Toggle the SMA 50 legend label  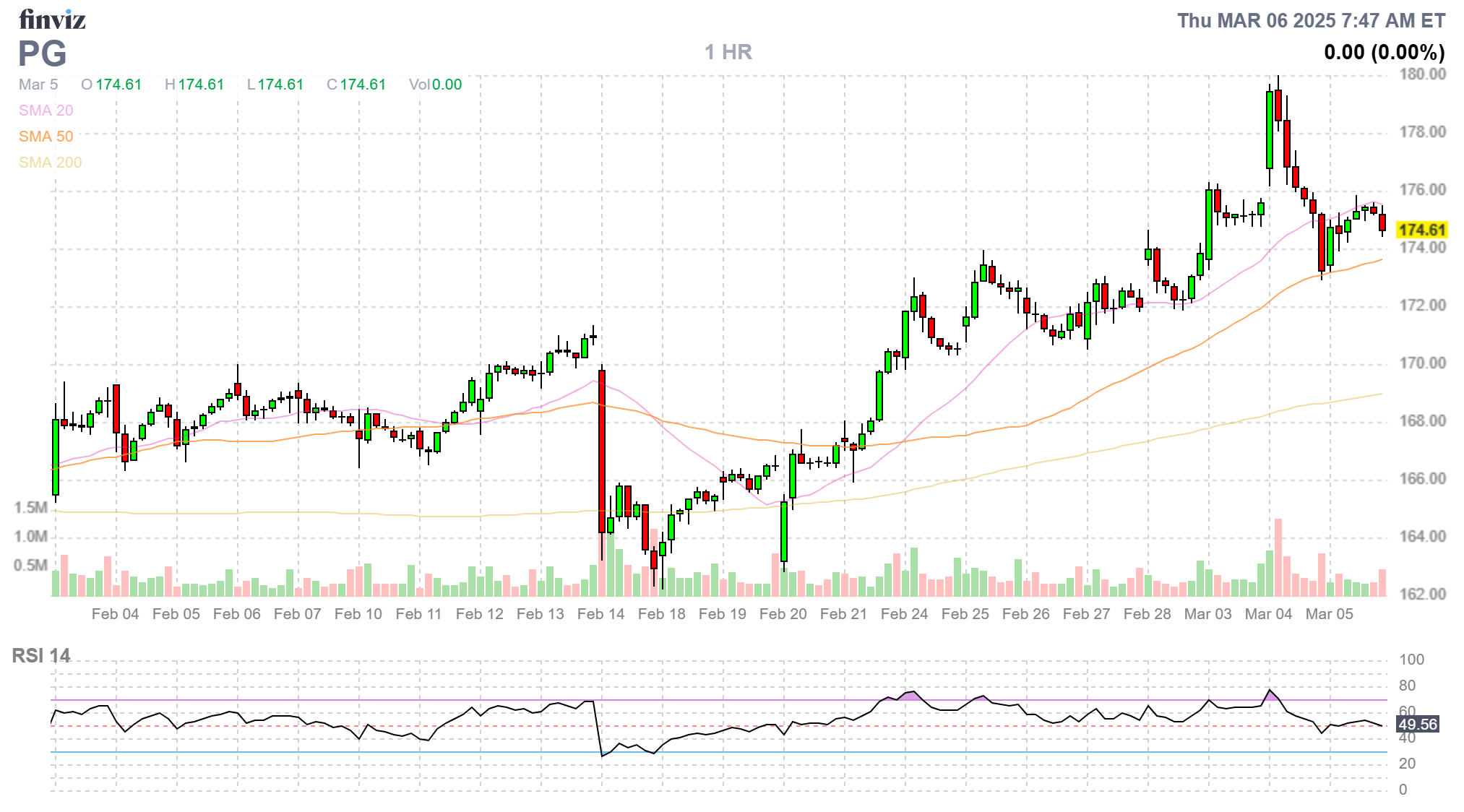coord(46,137)
